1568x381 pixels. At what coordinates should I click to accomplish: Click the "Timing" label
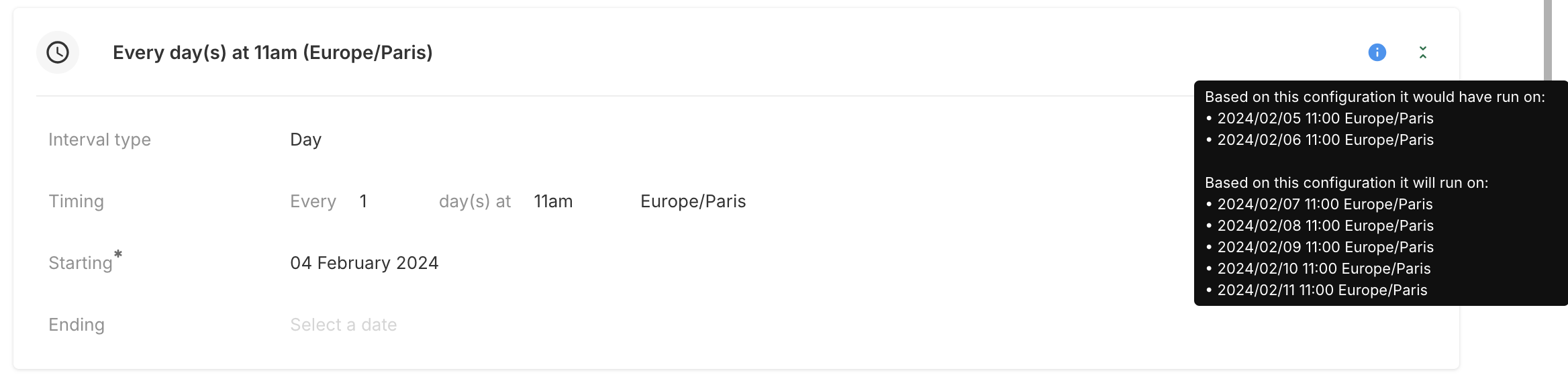coord(76,201)
